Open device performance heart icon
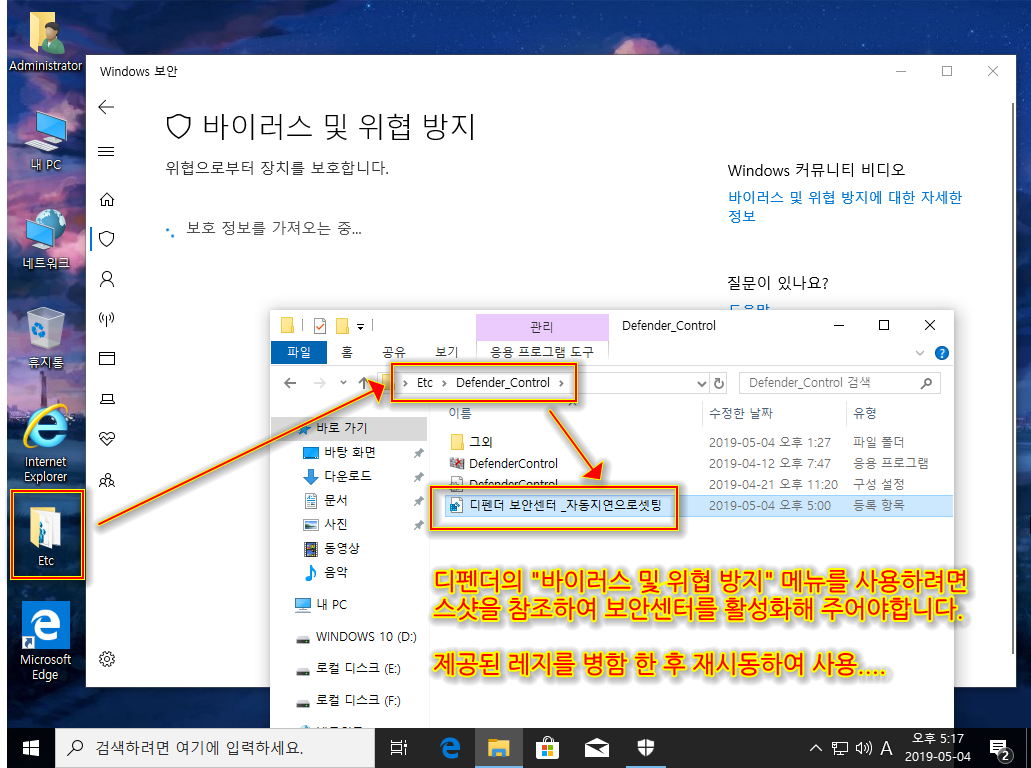 [107, 439]
